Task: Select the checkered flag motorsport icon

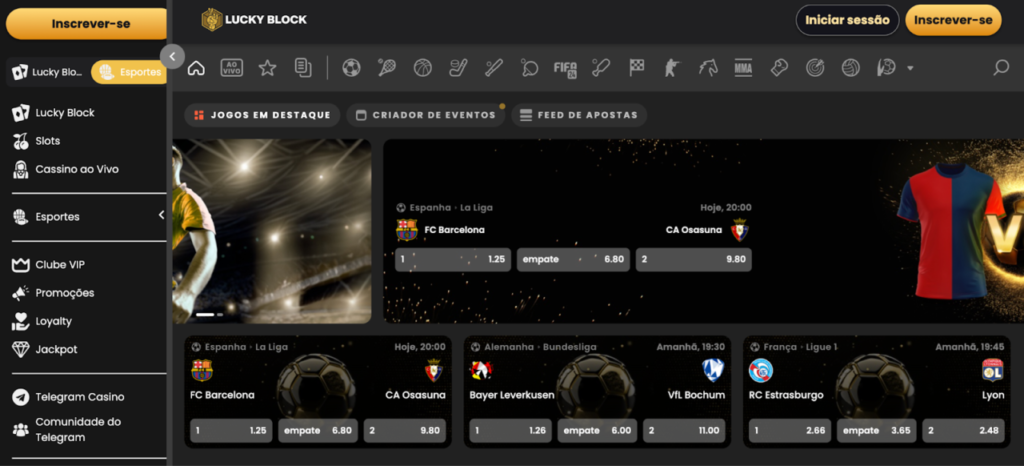Action: pos(637,68)
